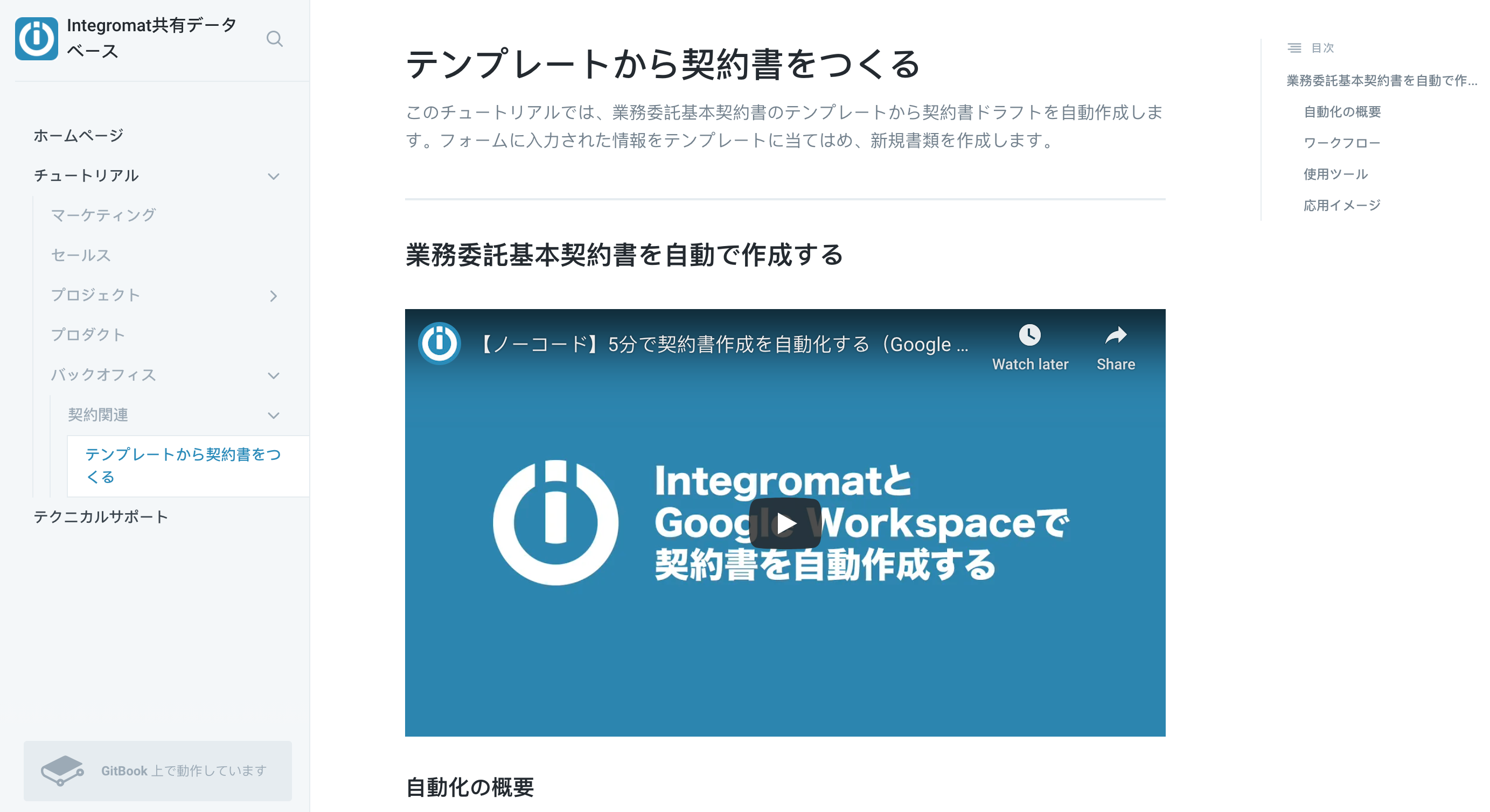The height and width of the screenshot is (812, 1490).
Task: Select セールス in the sidebar
Action: coord(80,255)
